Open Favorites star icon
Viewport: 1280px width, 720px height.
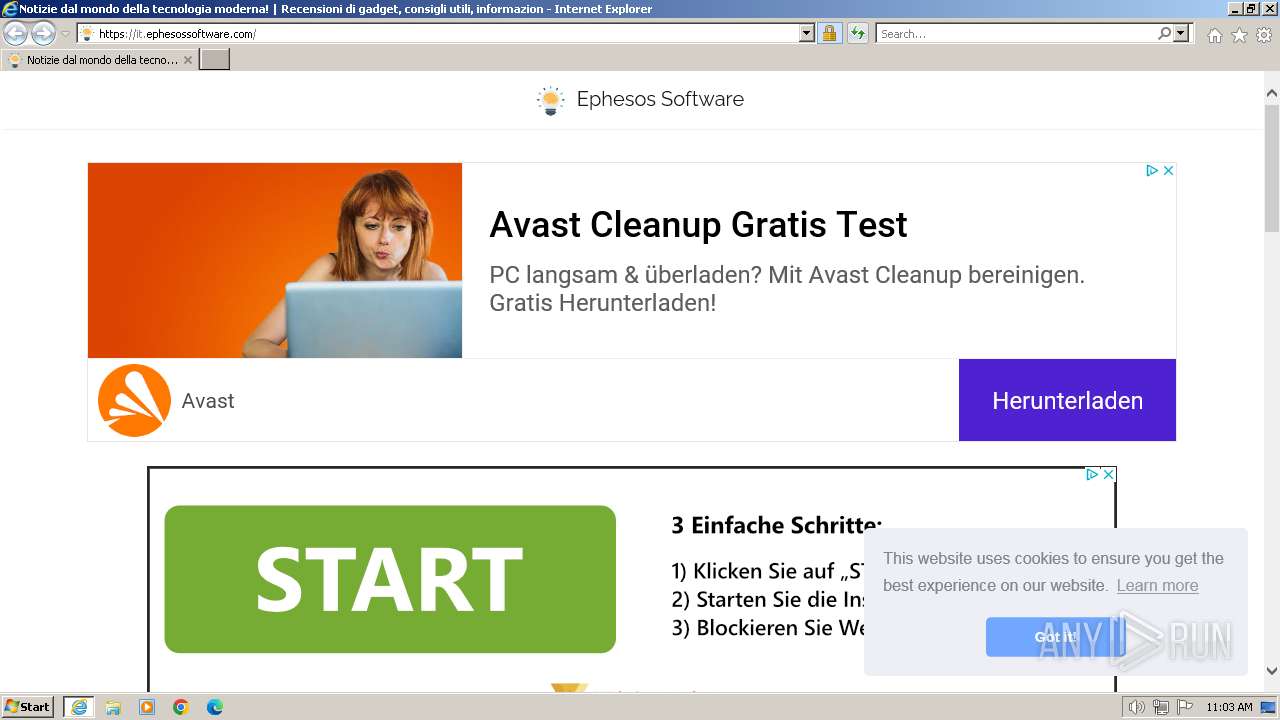[1239, 35]
